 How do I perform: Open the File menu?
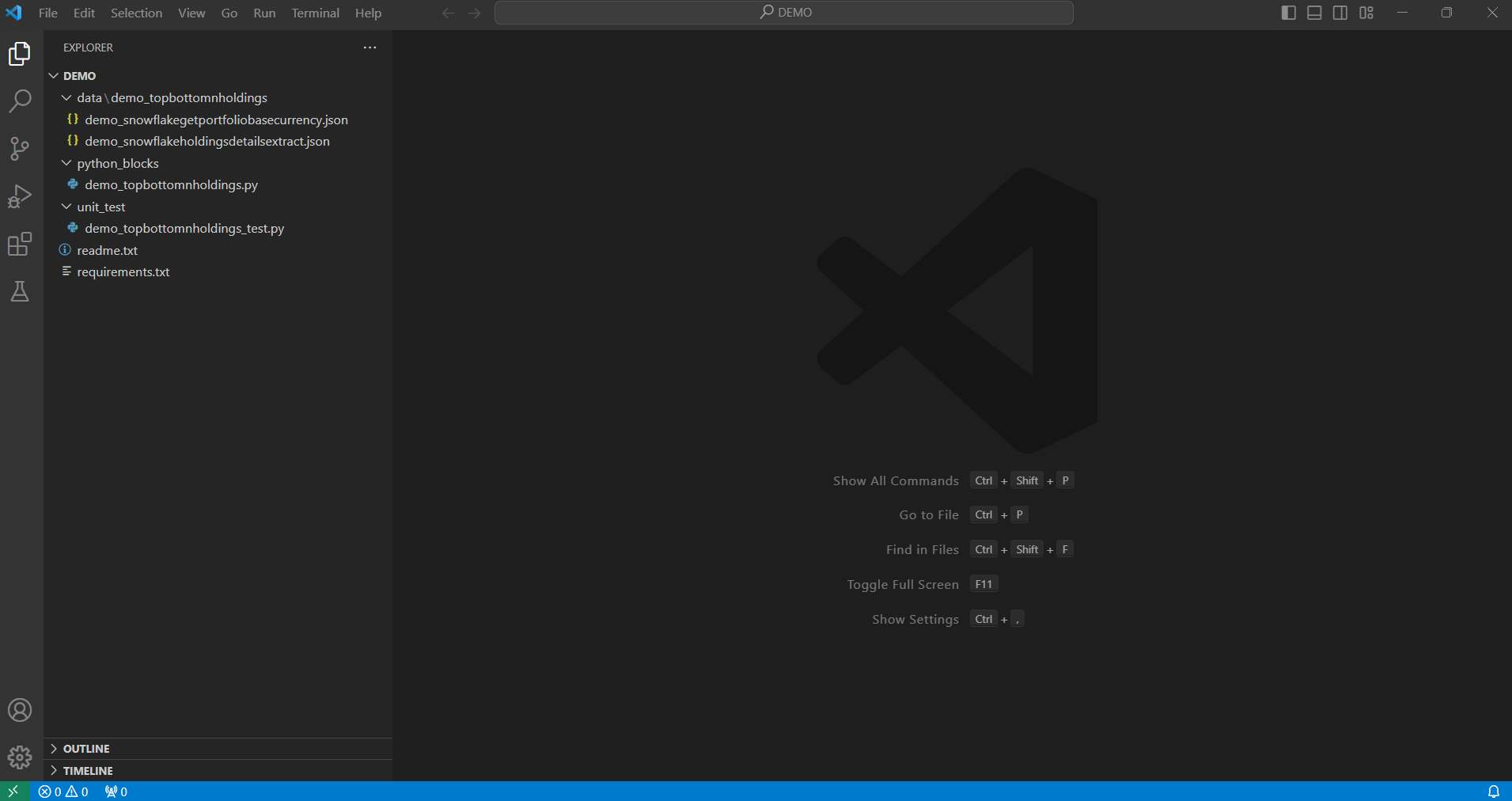click(48, 13)
